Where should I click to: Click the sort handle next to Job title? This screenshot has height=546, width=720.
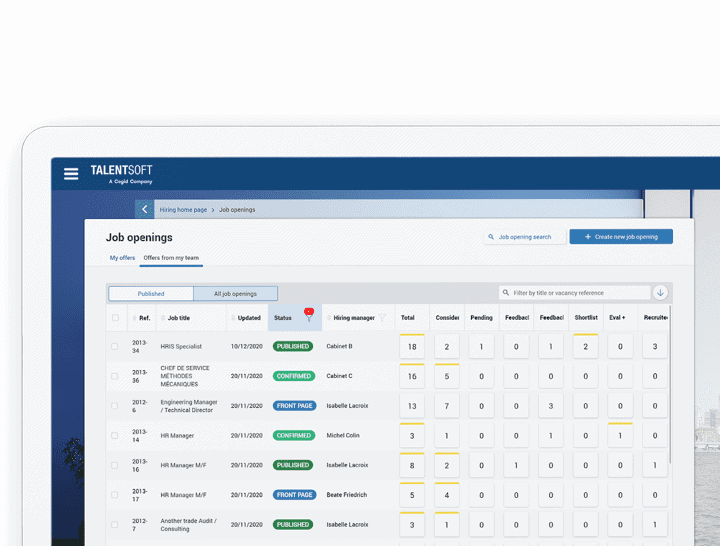coord(163,318)
